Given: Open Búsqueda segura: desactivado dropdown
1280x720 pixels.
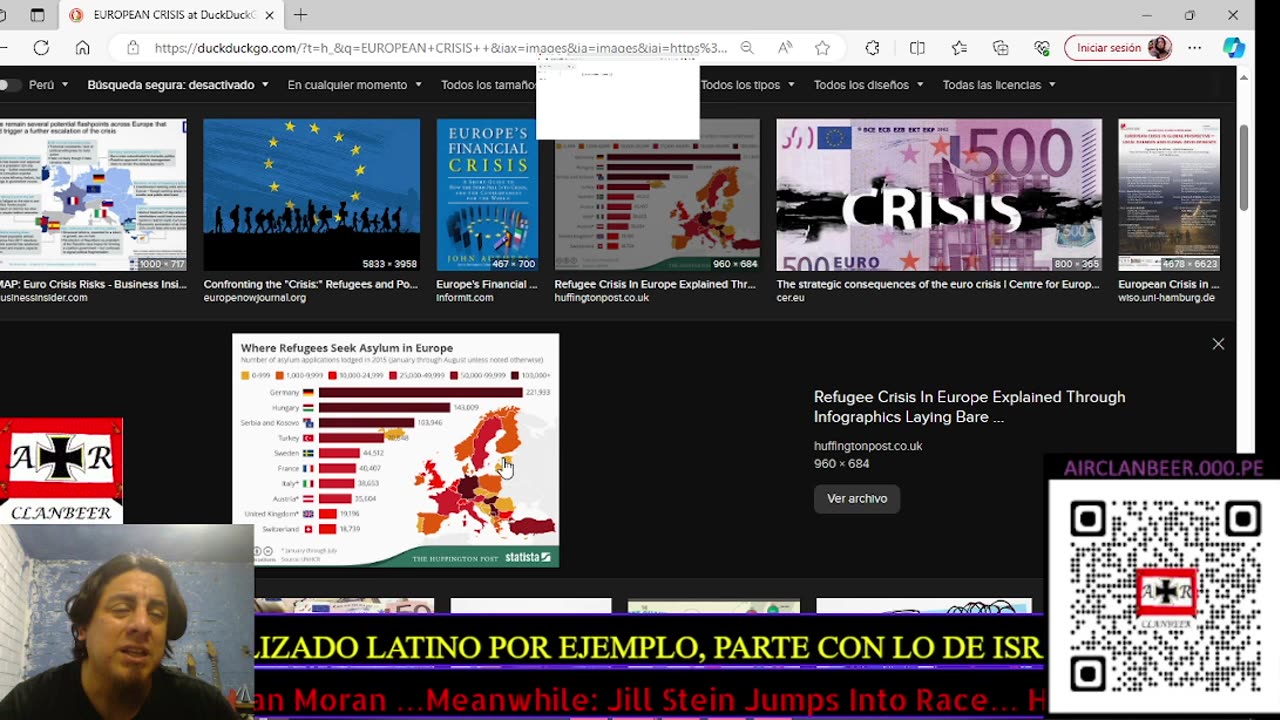Looking at the screenshot, I should pyautogui.click(x=178, y=85).
